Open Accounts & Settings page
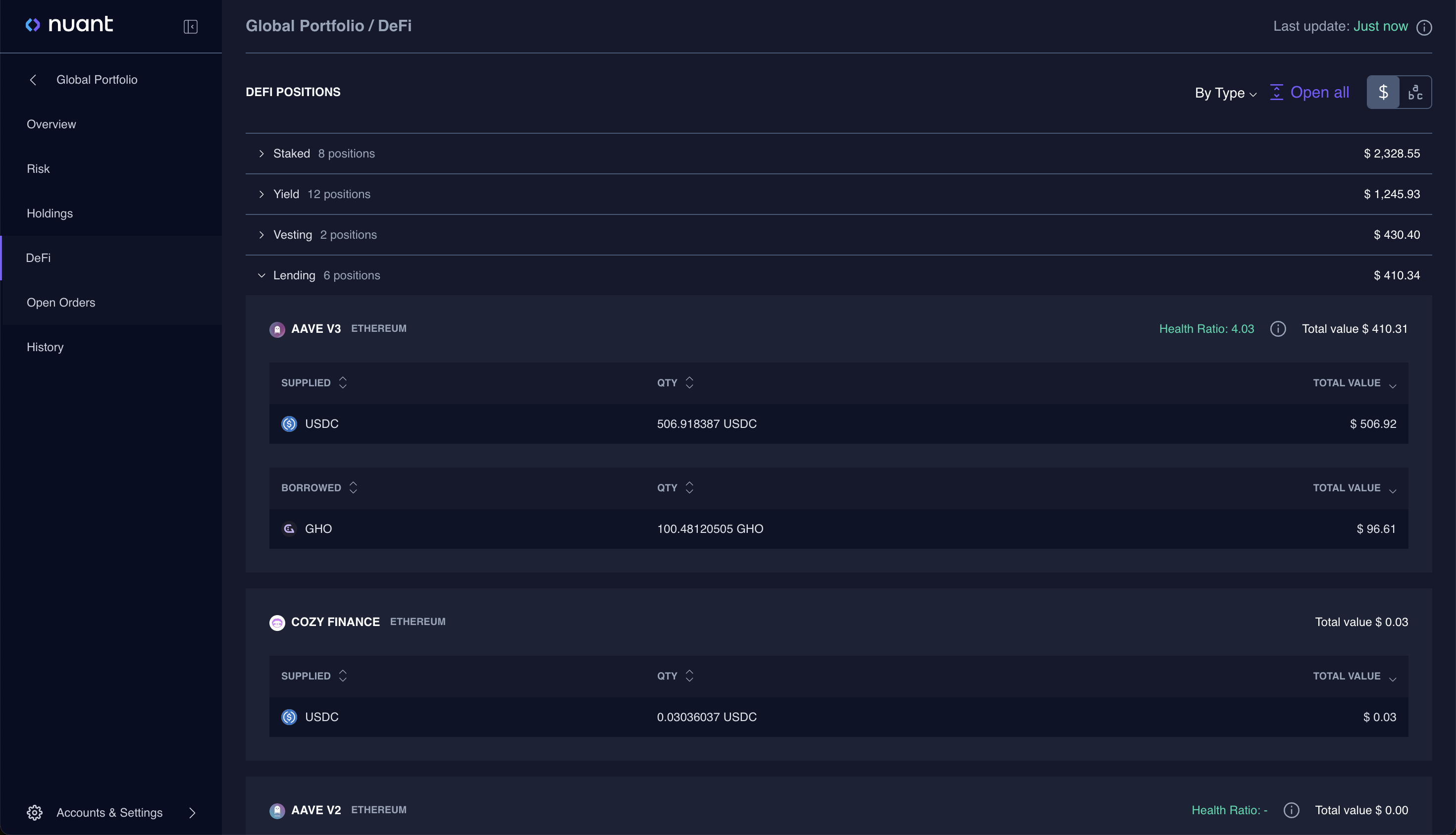Viewport: 1456px width, 835px height. point(109,812)
